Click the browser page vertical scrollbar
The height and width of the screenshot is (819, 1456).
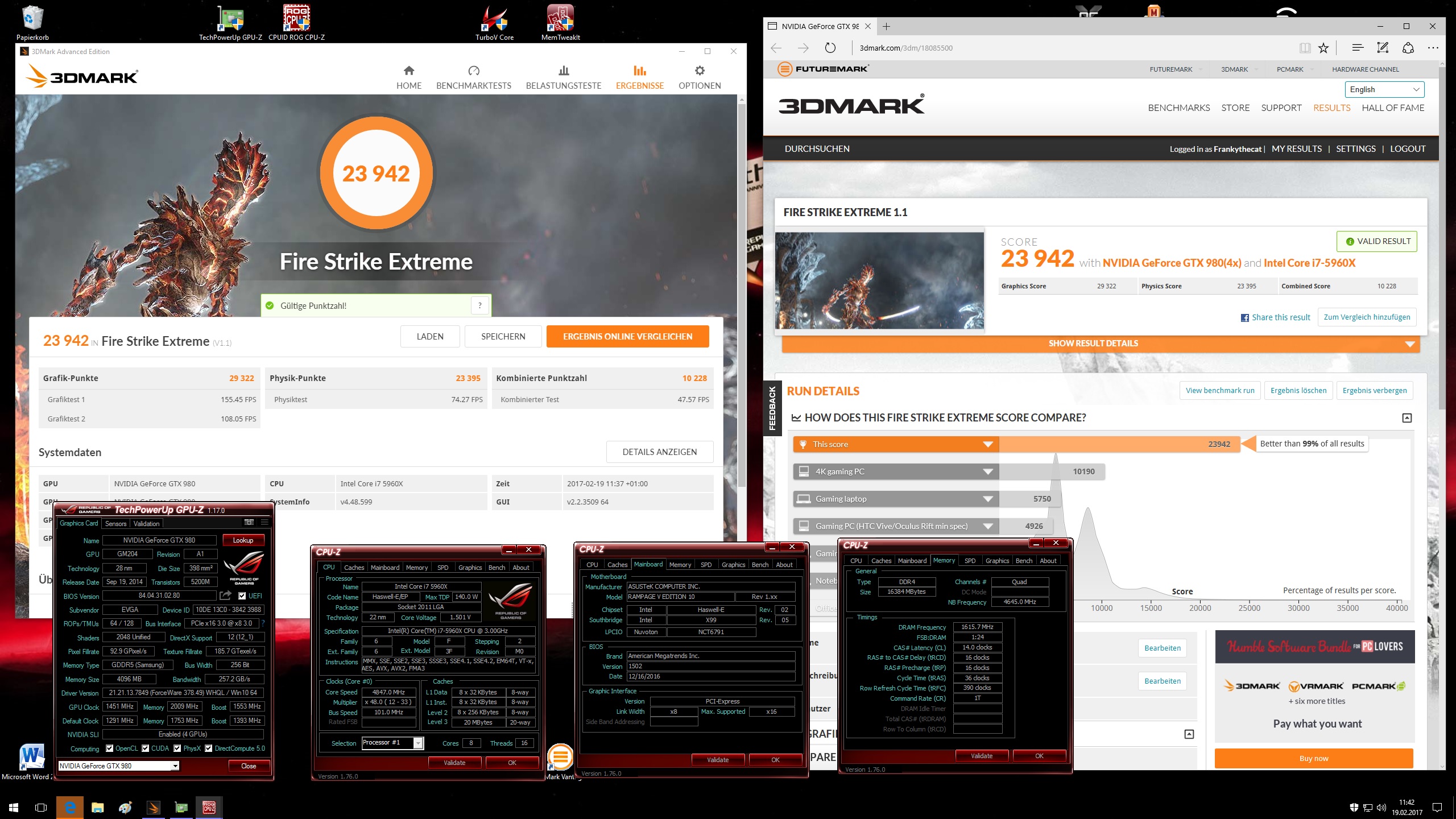[x=1443, y=239]
